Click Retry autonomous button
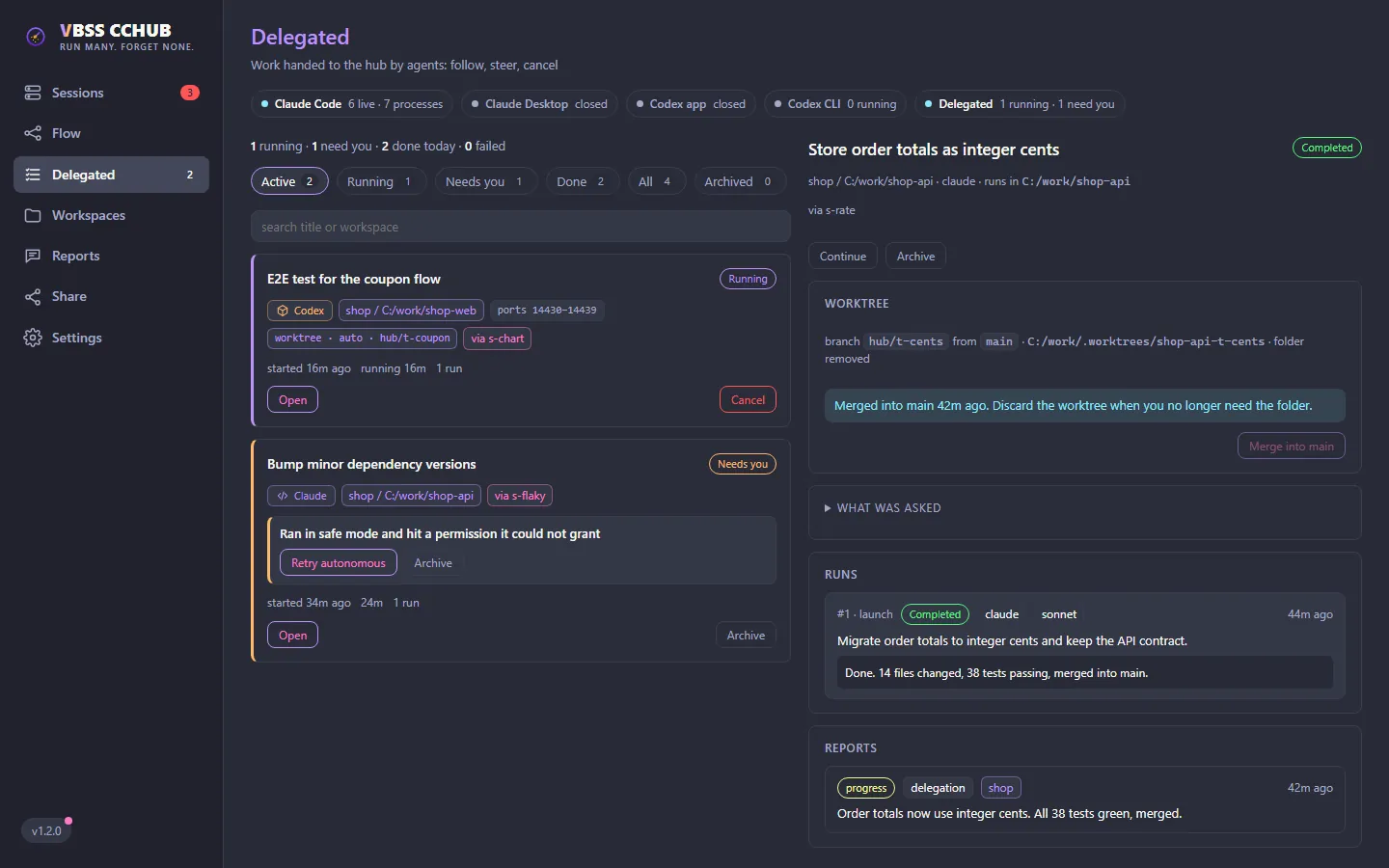This screenshot has height=868, width=1389. pyautogui.click(x=339, y=563)
